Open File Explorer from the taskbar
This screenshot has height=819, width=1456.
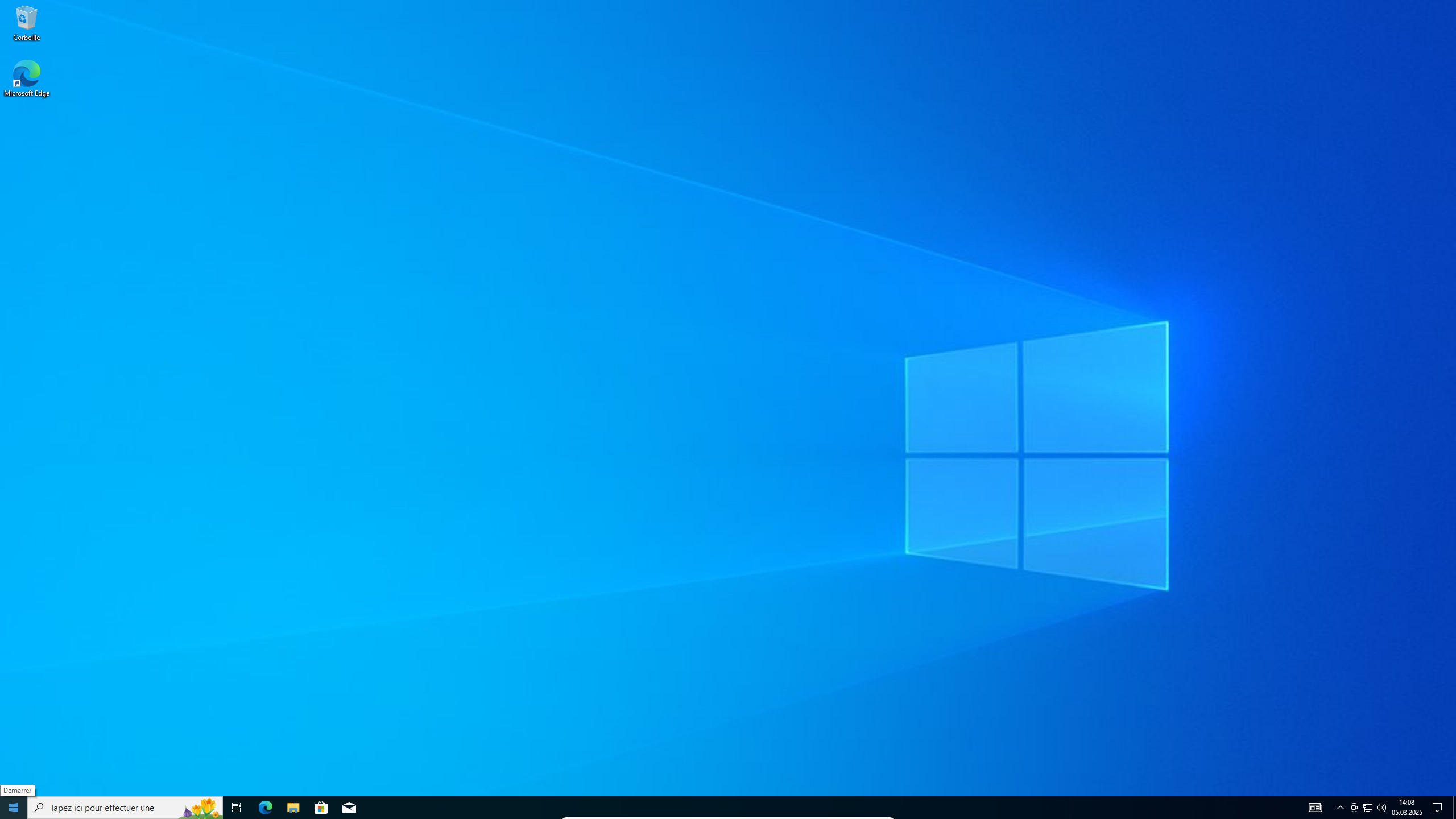tap(293, 808)
